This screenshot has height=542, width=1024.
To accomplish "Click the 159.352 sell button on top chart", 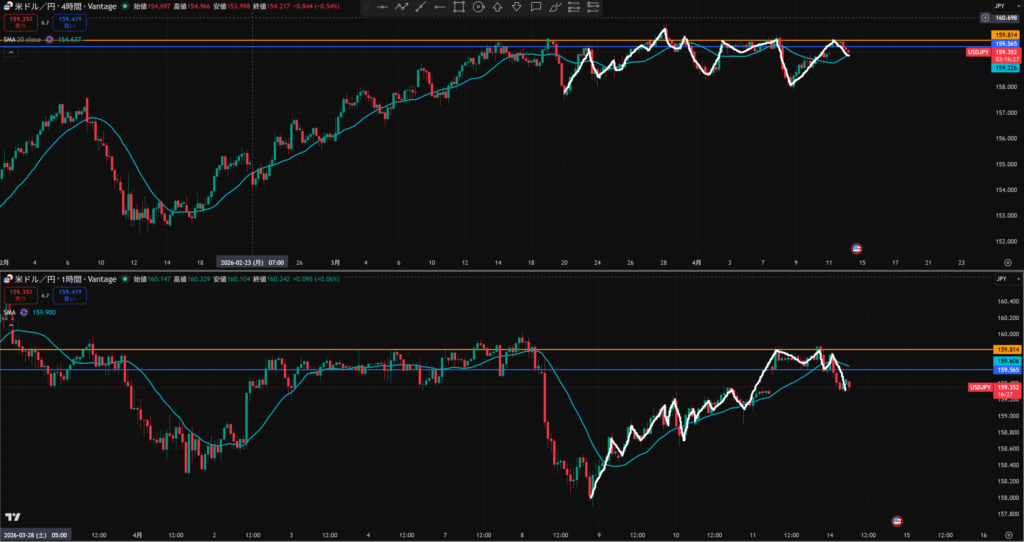I will point(19,21).
